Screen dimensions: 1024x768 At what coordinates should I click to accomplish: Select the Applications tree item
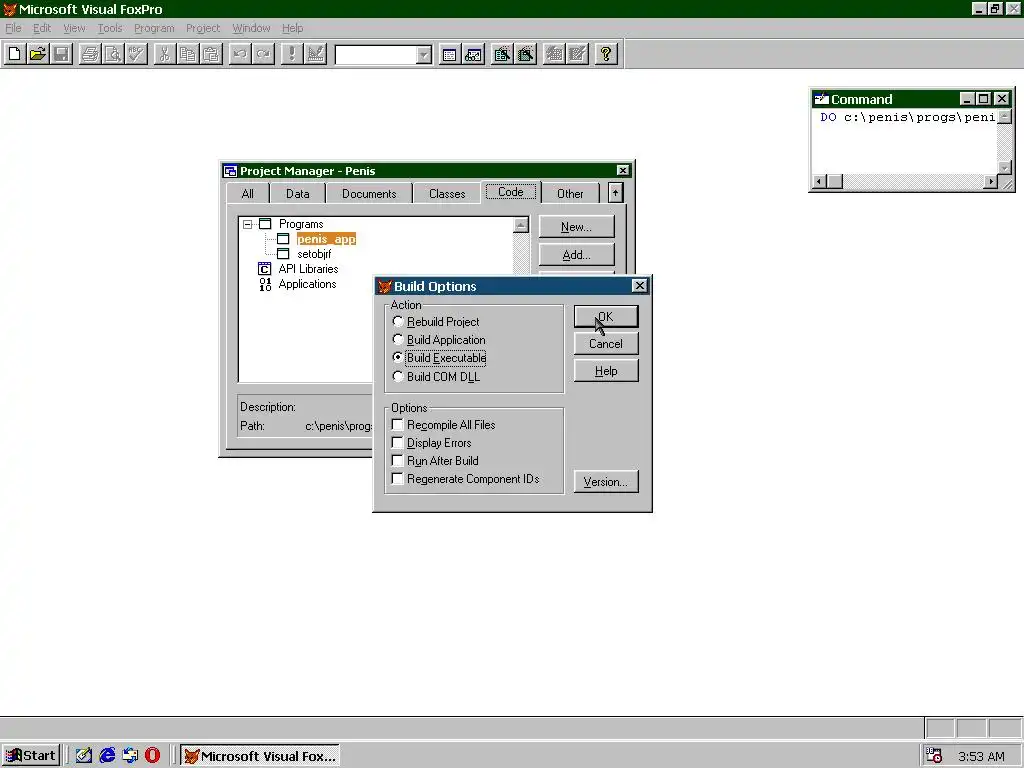click(x=307, y=284)
